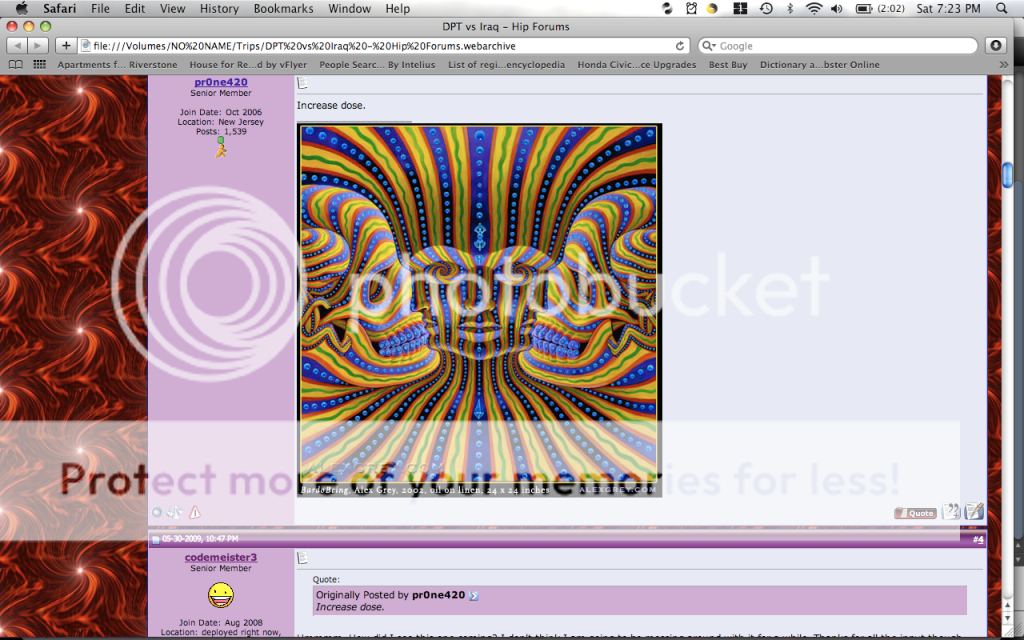Click the Safari back navigation arrow
Viewport: 1024px width, 640px height.
[16, 46]
